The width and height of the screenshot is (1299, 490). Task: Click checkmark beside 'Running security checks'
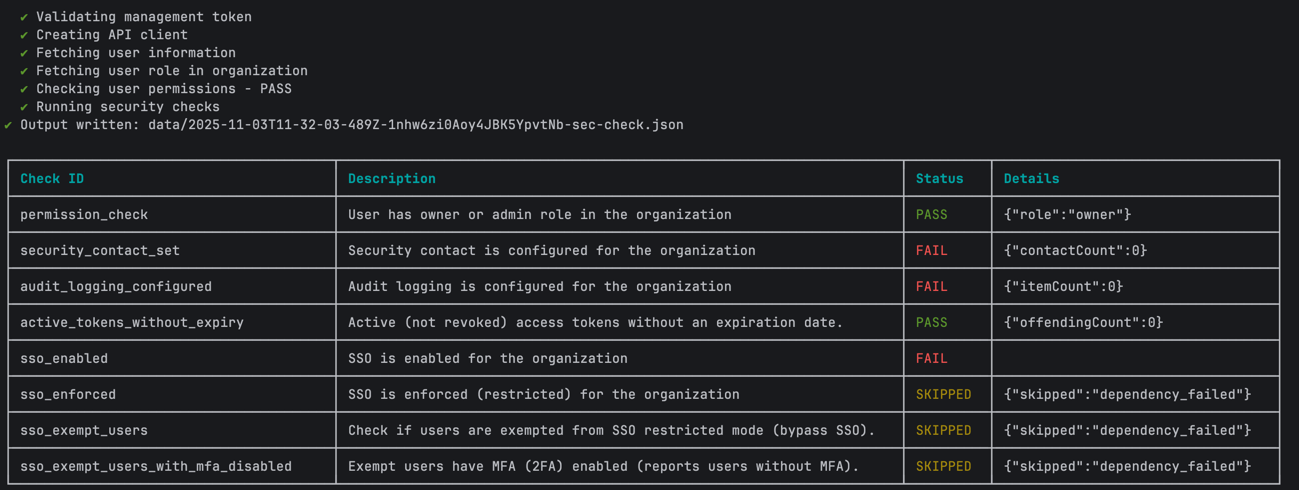click(x=24, y=107)
